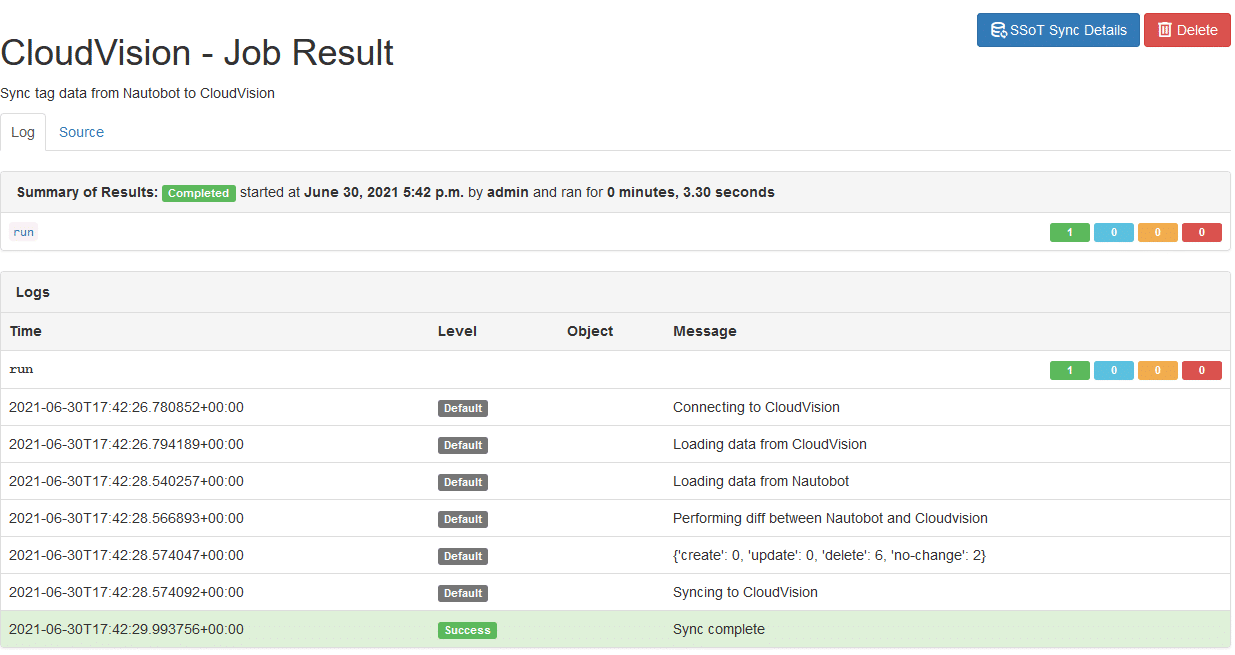Click timestamp 2021-06-30T17:42:28.540257+00:00

[126, 481]
